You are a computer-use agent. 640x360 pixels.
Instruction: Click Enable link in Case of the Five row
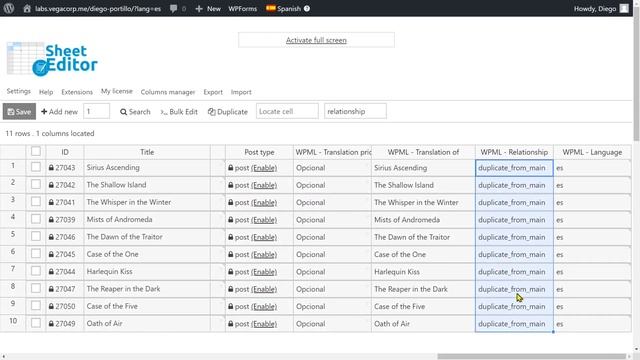coord(264,307)
